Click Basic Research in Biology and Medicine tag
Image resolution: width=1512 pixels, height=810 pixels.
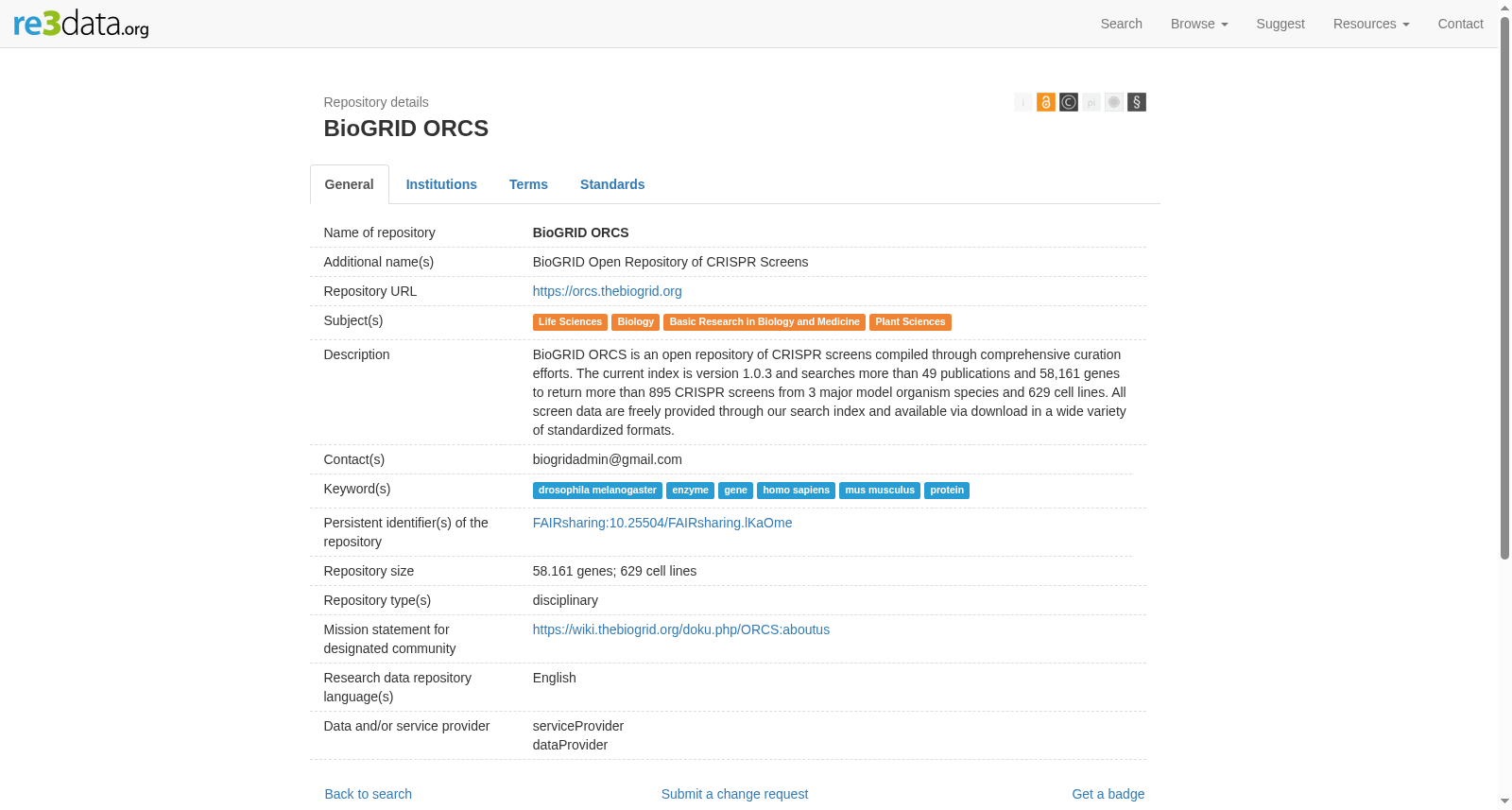tap(765, 322)
